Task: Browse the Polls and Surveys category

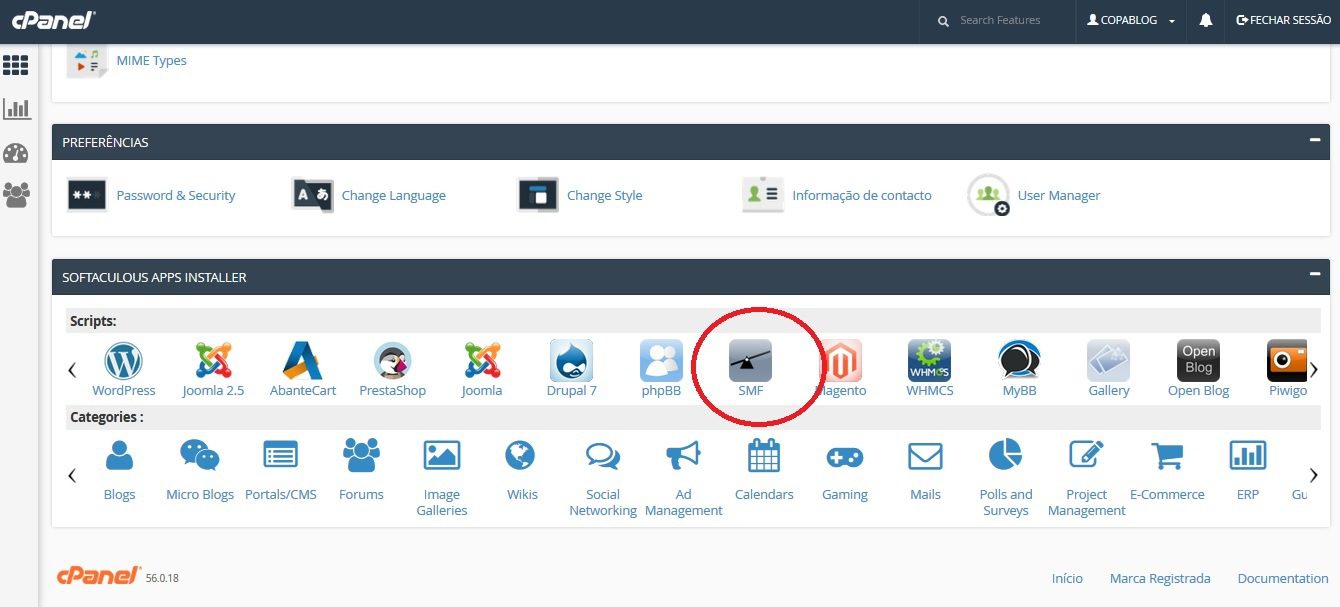Action: (1006, 478)
